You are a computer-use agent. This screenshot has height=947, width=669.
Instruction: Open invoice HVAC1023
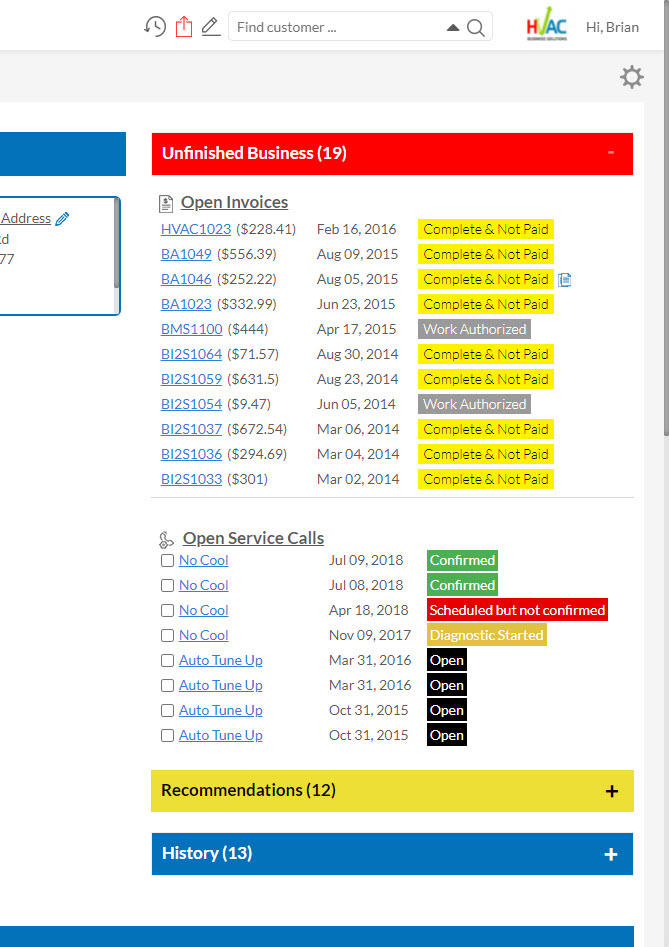click(x=195, y=229)
